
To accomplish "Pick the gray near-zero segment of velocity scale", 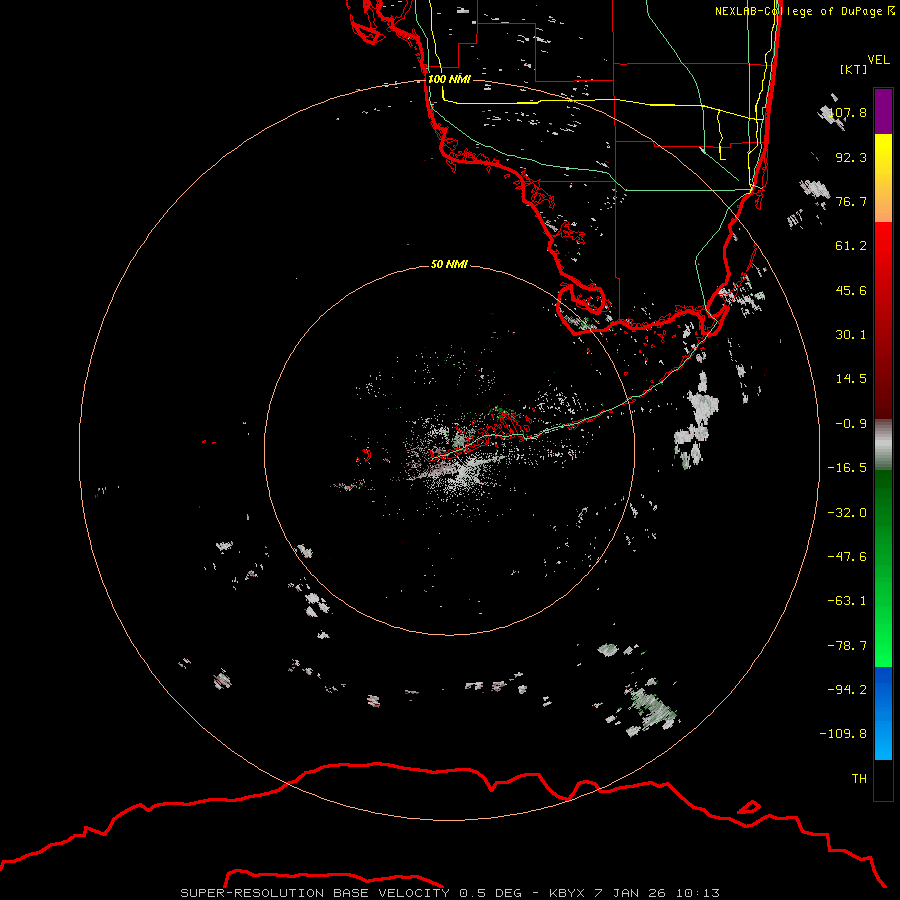I will click(x=883, y=445).
